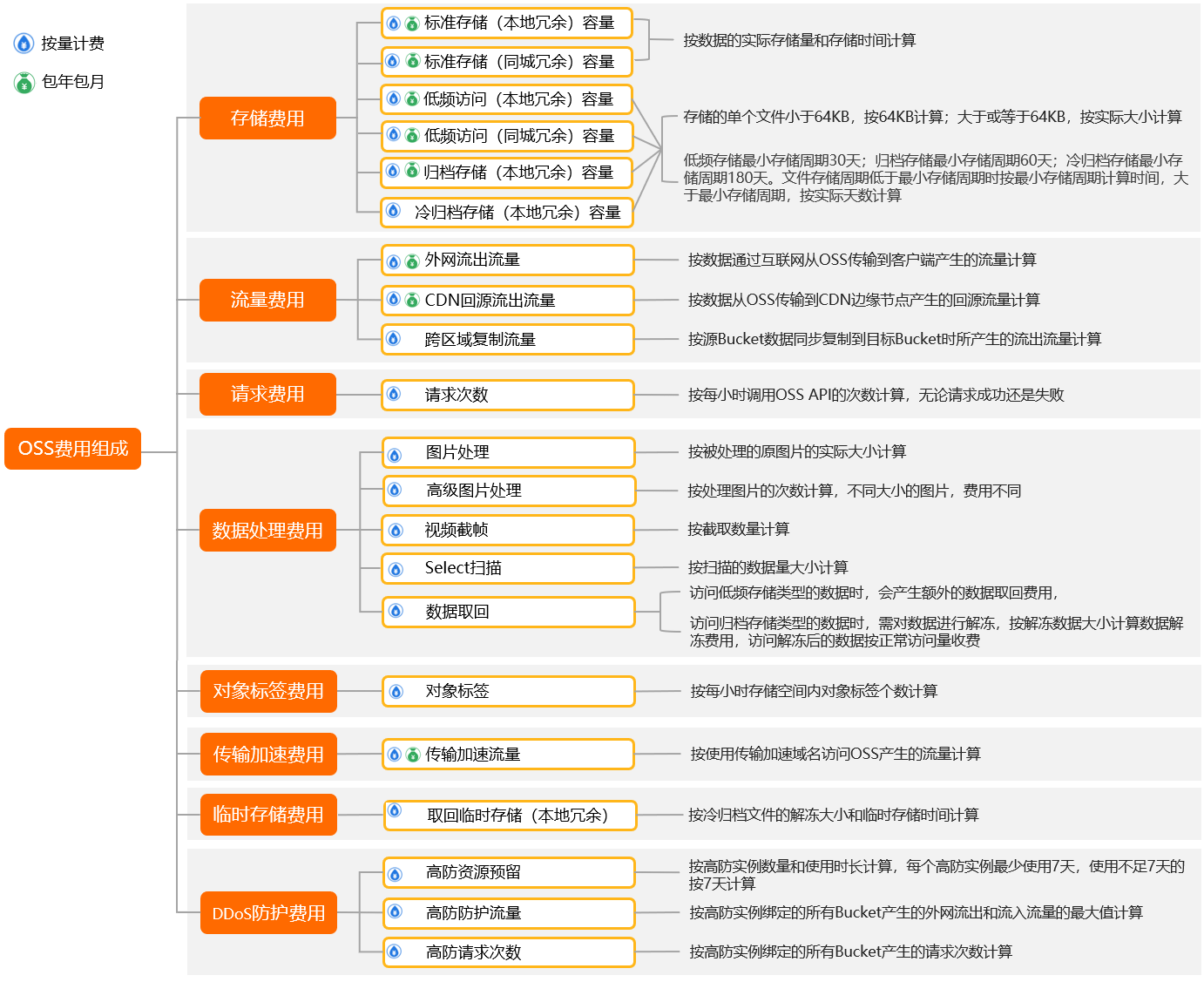Select the orange 数据处理费用 category node
The image size is (1204, 982).
267,530
